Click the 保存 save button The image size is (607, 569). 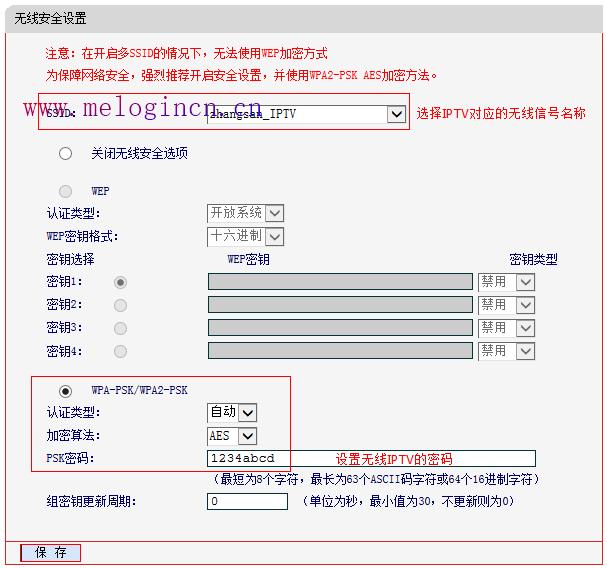51,552
